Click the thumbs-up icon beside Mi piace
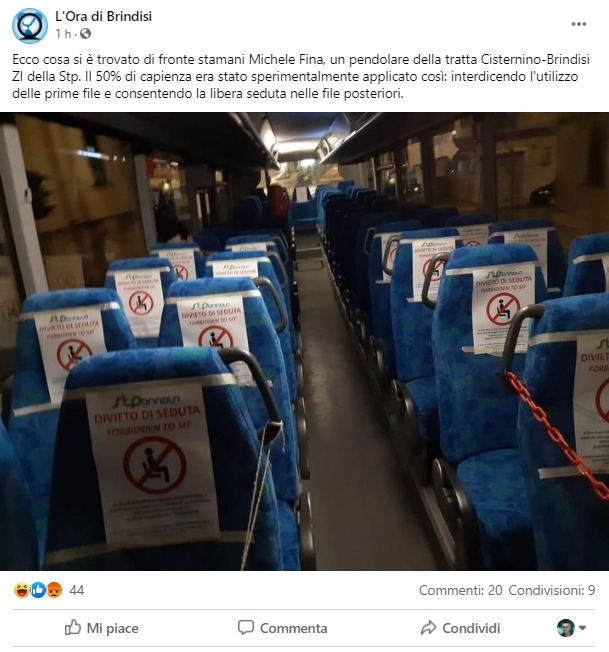Viewport: 609px width, 652px height. [73, 627]
